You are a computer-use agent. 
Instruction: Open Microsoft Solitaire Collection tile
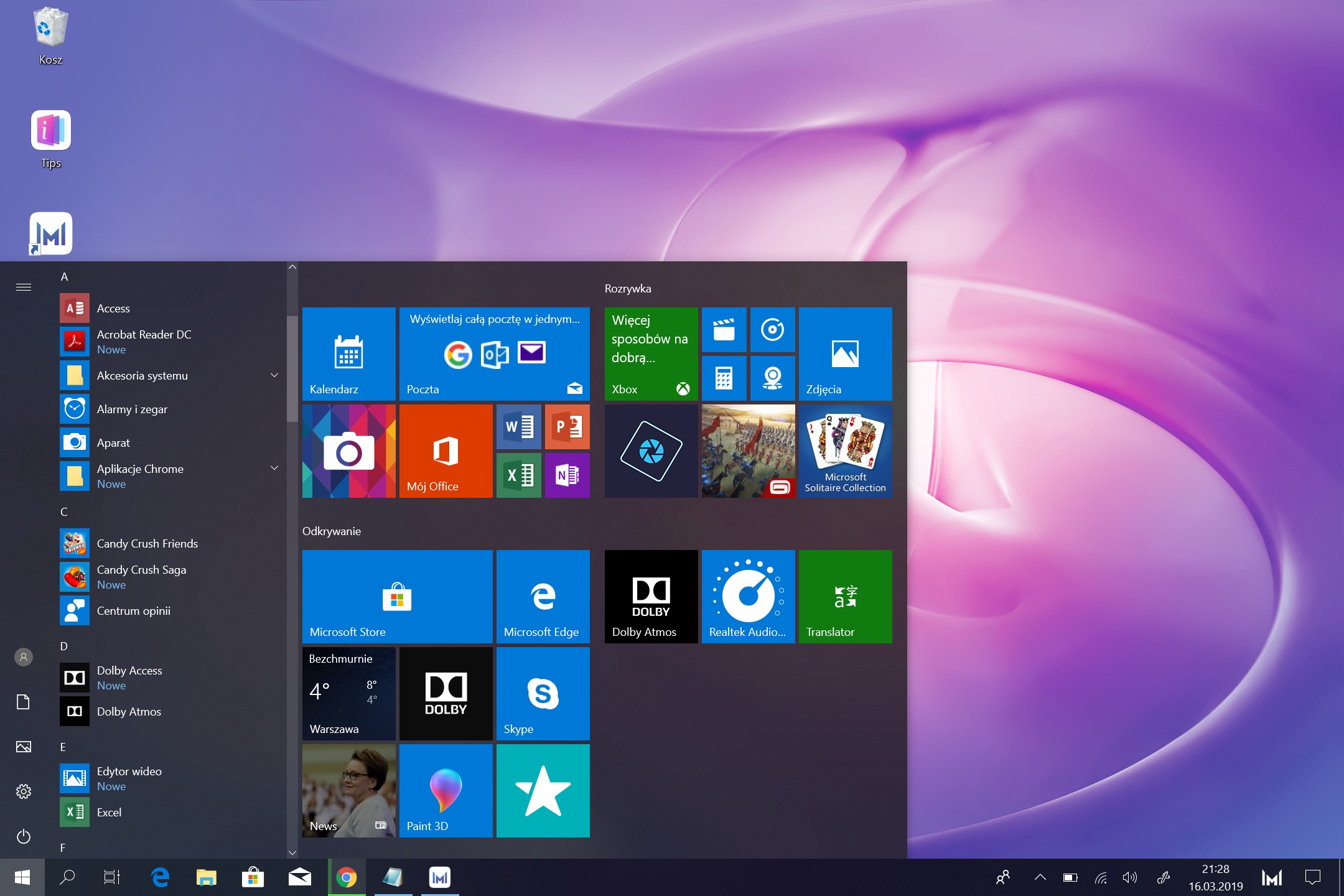[x=846, y=451]
